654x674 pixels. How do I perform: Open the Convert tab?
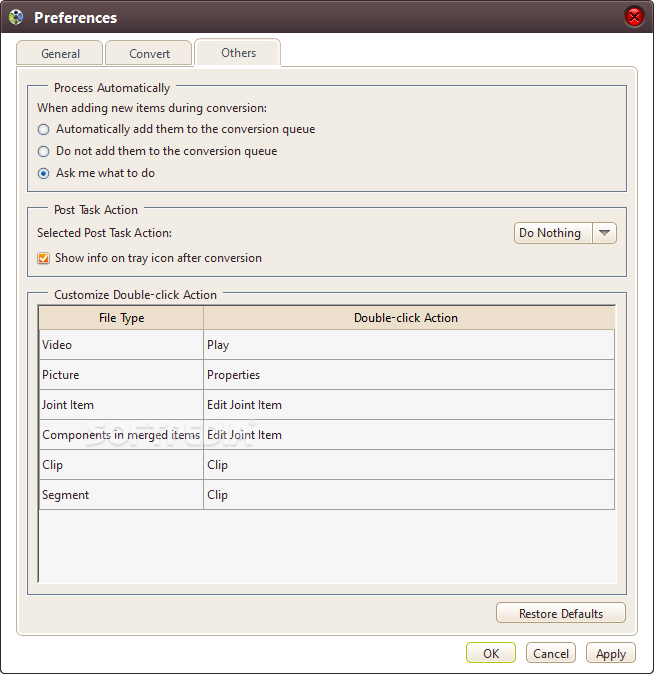tap(149, 53)
